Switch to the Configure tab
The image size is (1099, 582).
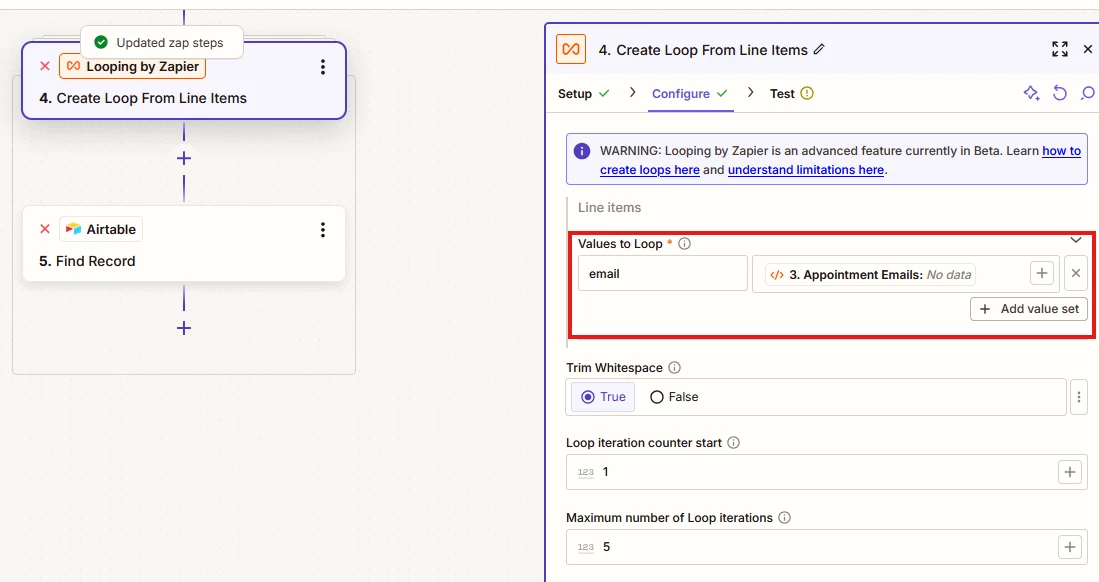coord(690,93)
